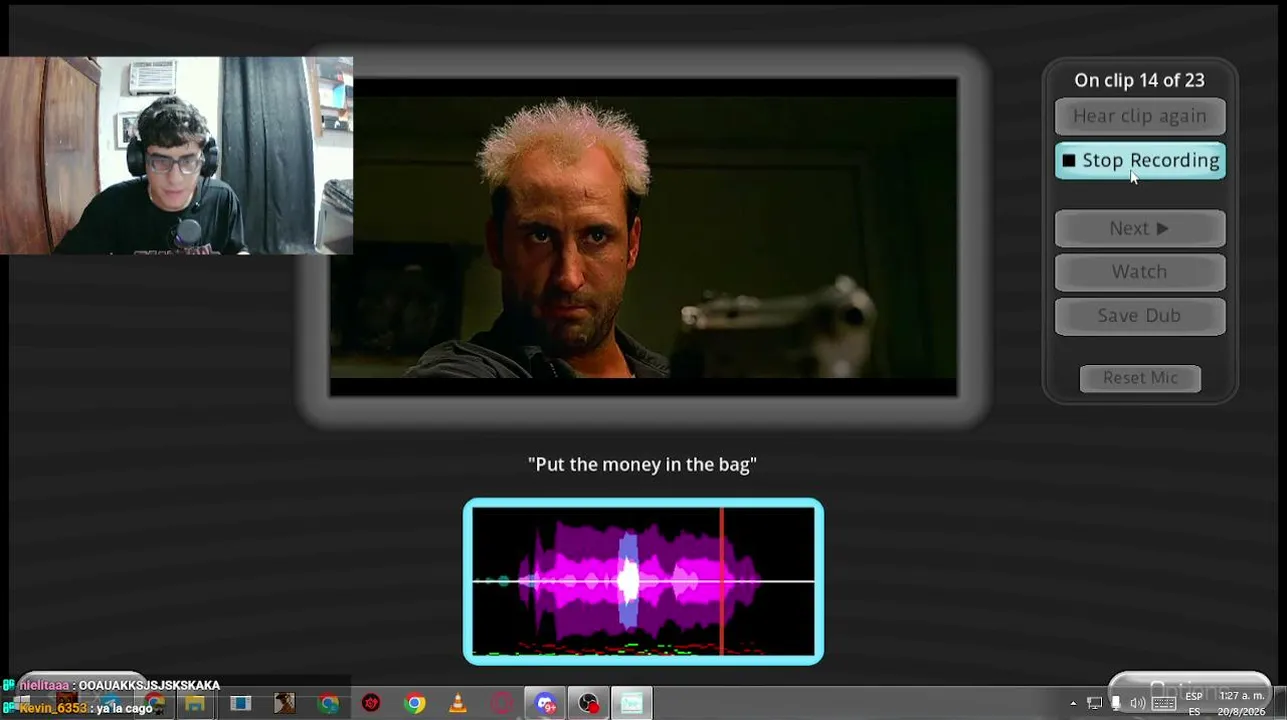This screenshot has width=1287, height=720.
Task: Click the Save Dub button
Action: click(1140, 315)
